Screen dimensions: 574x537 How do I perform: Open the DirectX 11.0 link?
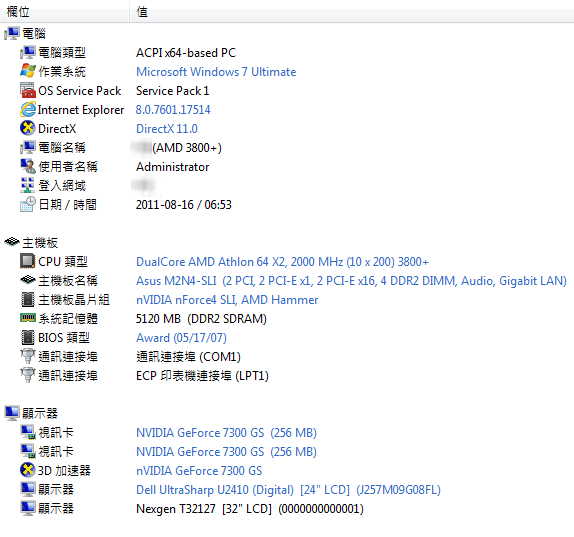167,128
